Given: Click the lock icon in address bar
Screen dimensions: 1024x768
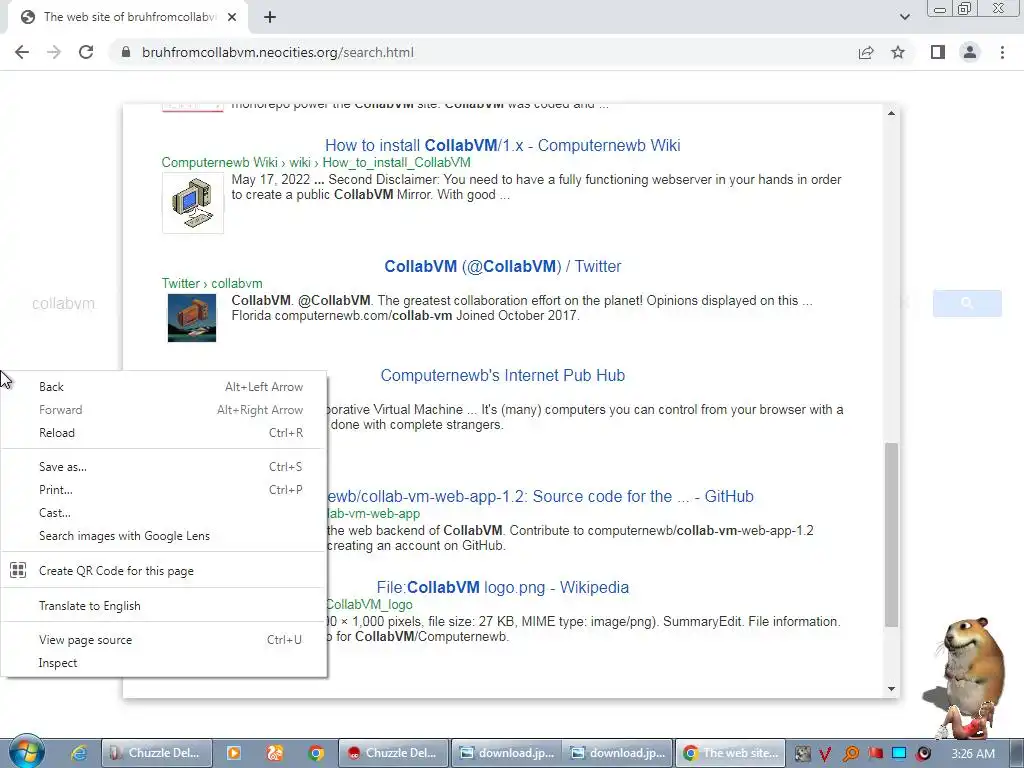Looking at the screenshot, I should [126, 52].
